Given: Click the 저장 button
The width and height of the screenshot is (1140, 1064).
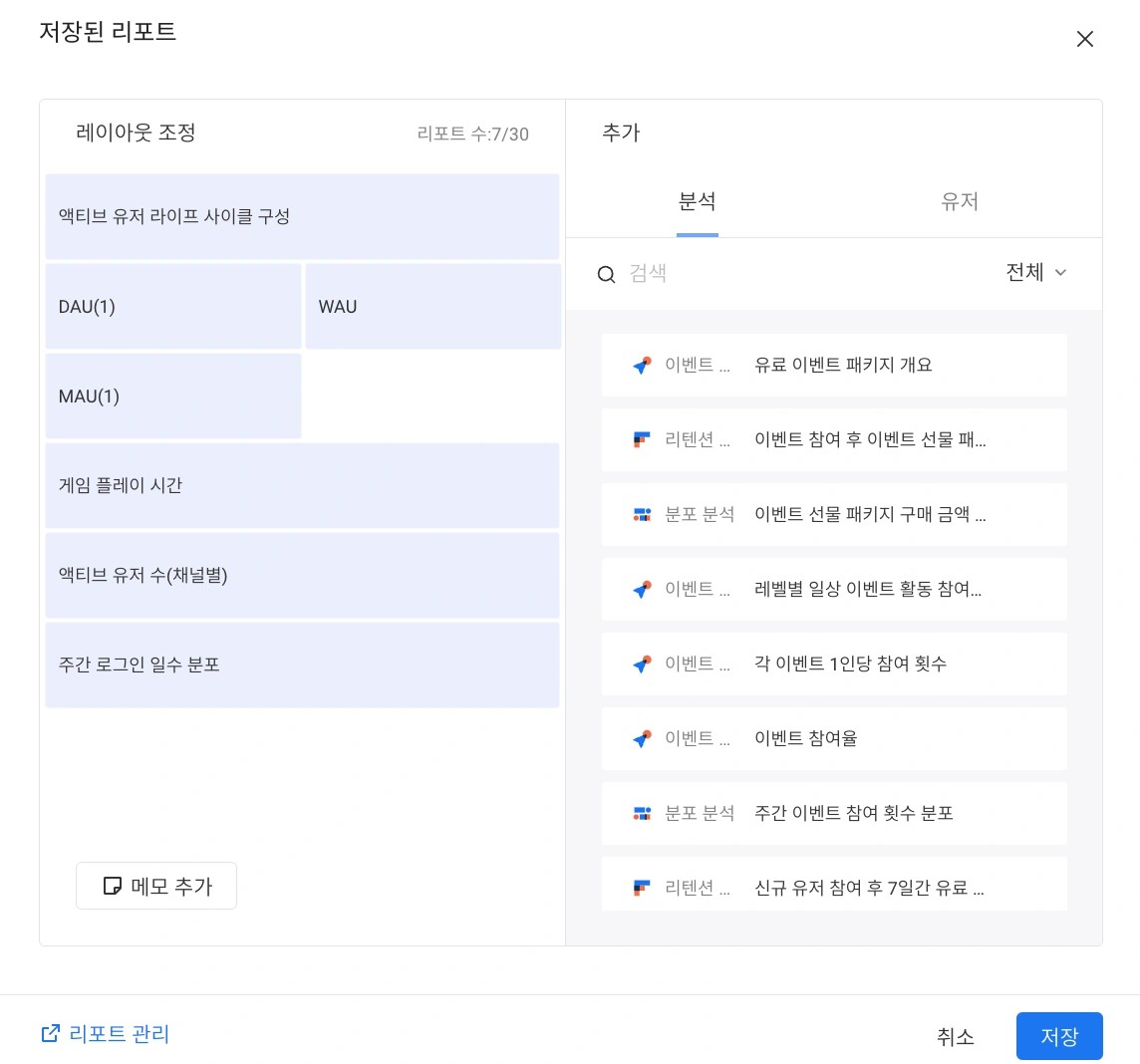Looking at the screenshot, I should pyautogui.click(x=1059, y=1036).
